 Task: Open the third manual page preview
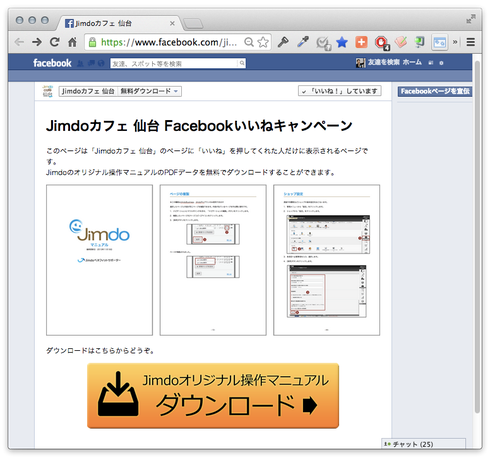(326, 260)
